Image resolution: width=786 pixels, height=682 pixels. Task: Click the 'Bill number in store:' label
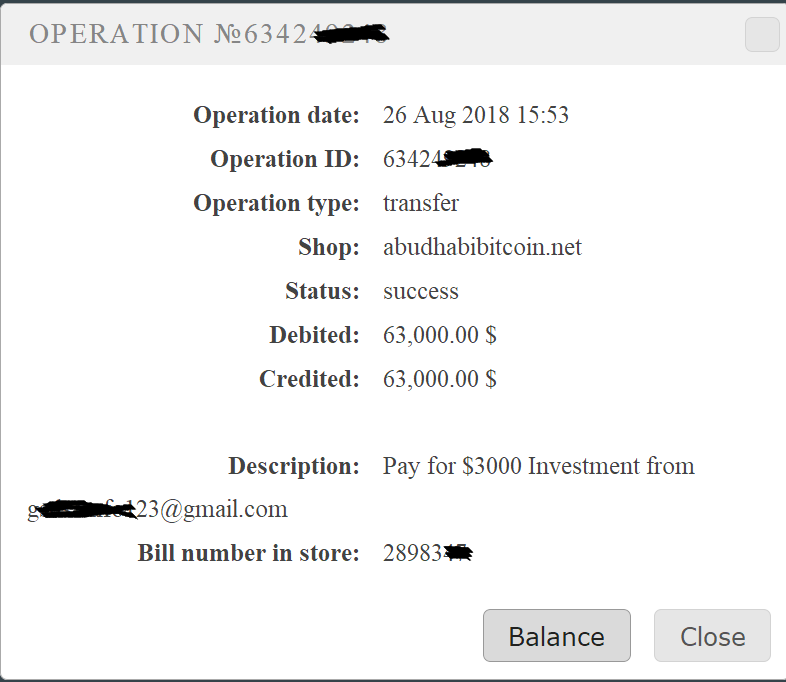point(248,553)
